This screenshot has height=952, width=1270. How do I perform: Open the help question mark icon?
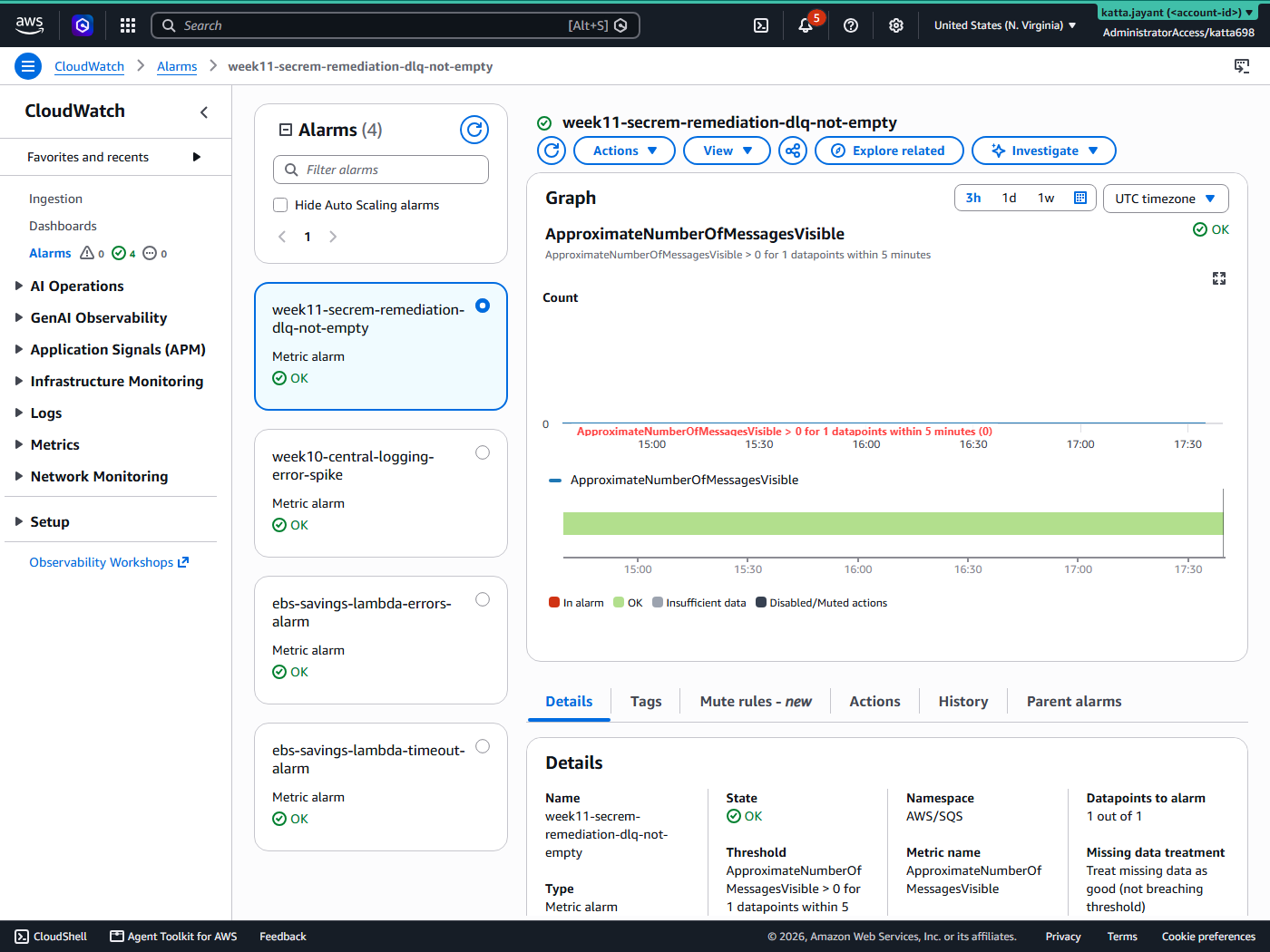[x=851, y=25]
